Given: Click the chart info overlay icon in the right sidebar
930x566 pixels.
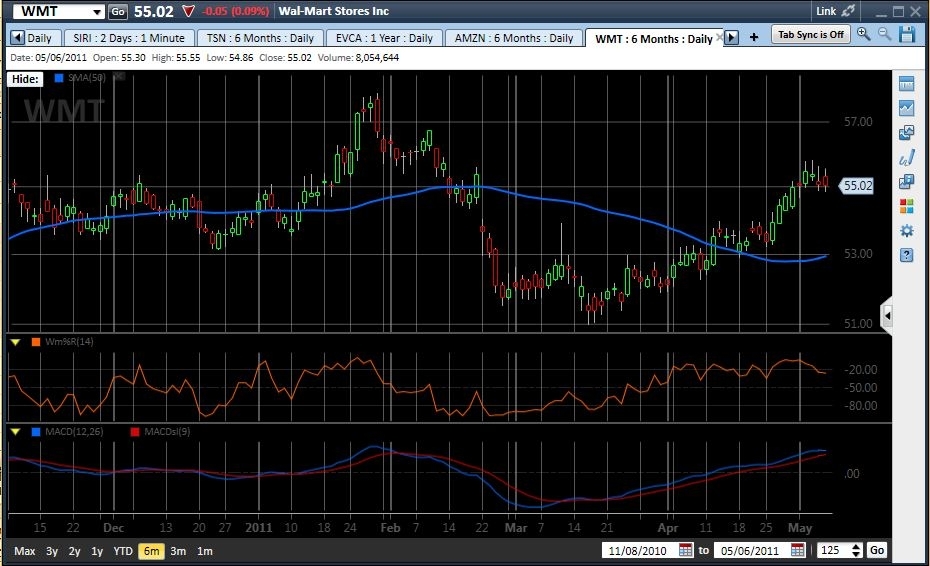Looking at the screenshot, I should (906, 182).
